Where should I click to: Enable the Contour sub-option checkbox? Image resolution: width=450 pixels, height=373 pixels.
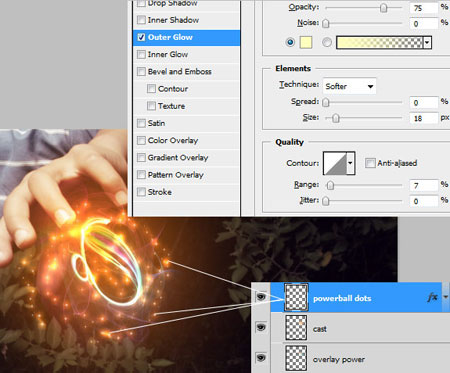tap(151, 89)
